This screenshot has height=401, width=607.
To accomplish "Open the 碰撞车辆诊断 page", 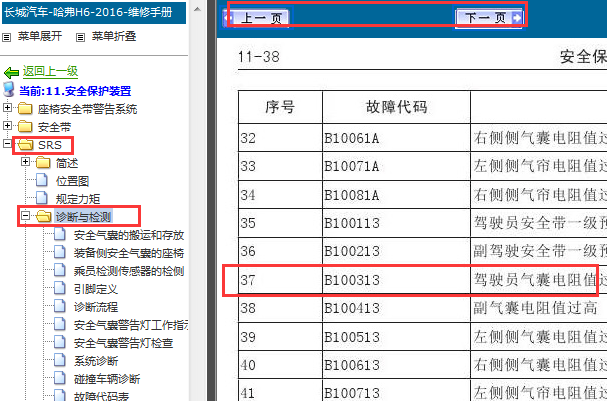I will [x=107, y=379].
